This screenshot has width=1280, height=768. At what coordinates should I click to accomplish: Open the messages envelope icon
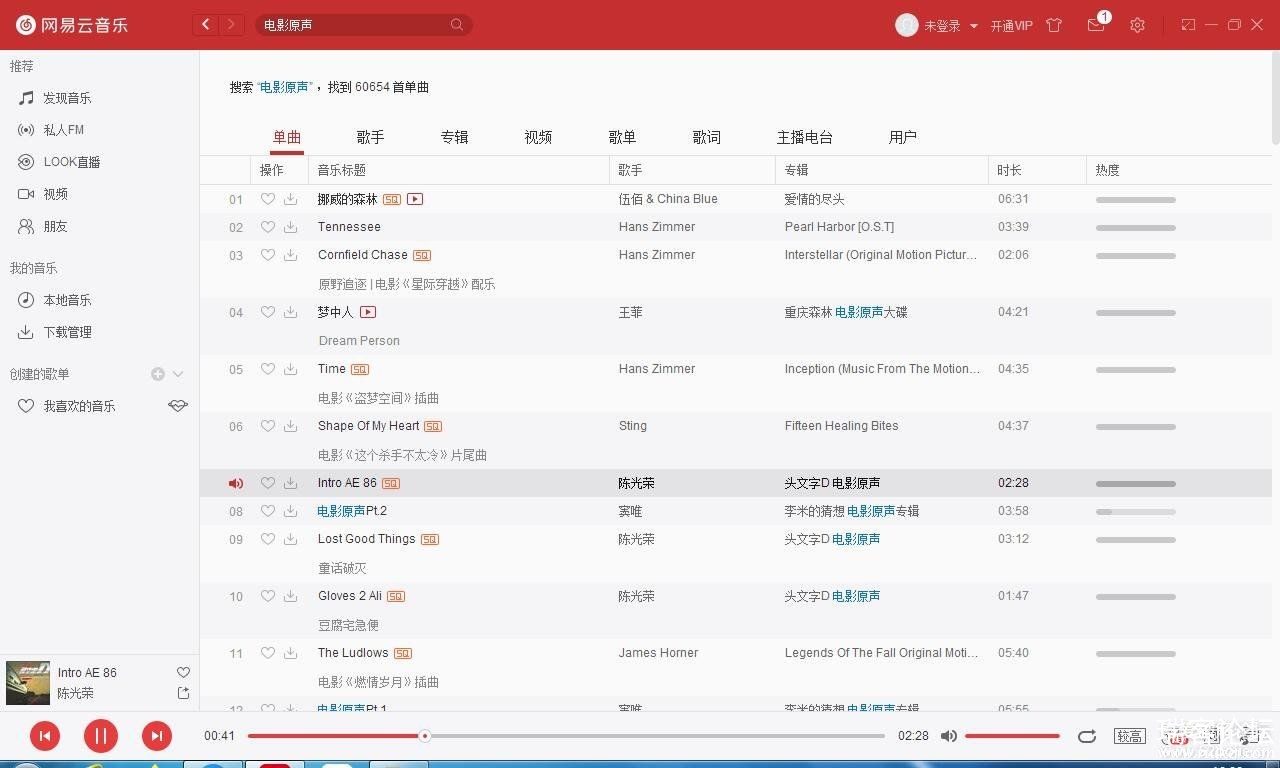(1096, 25)
